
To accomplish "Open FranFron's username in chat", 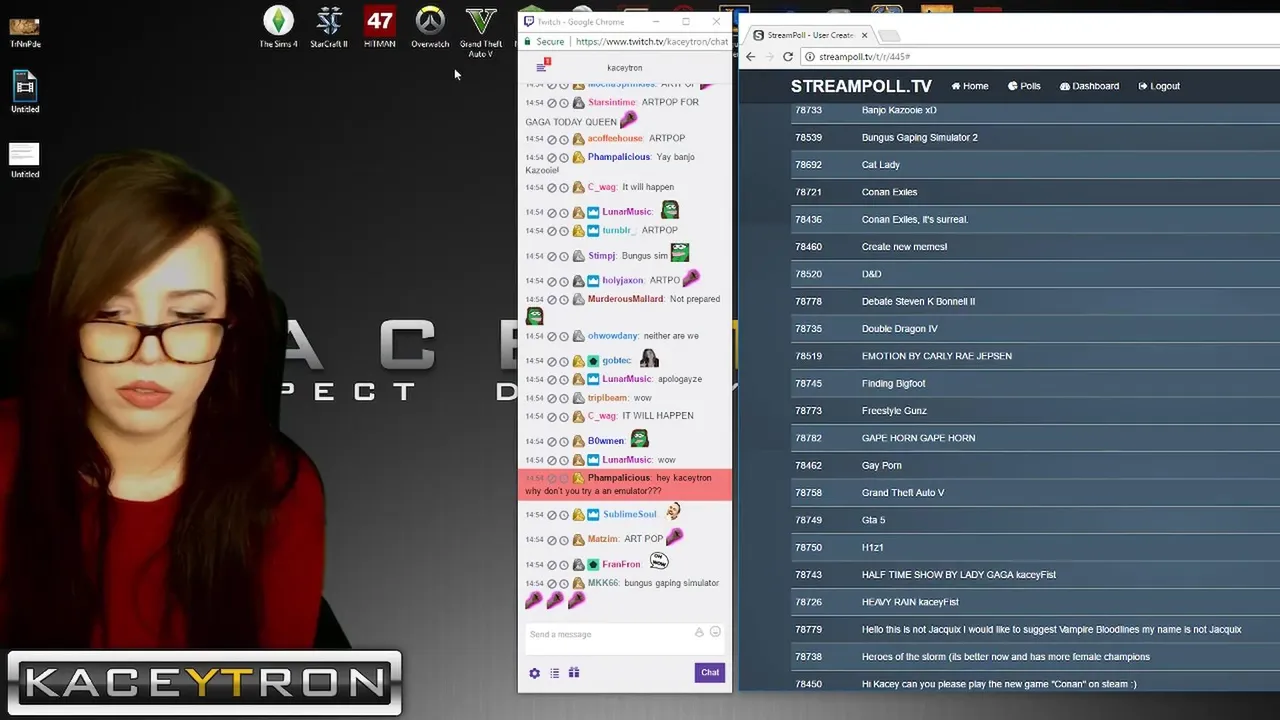I will (x=621, y=564).
